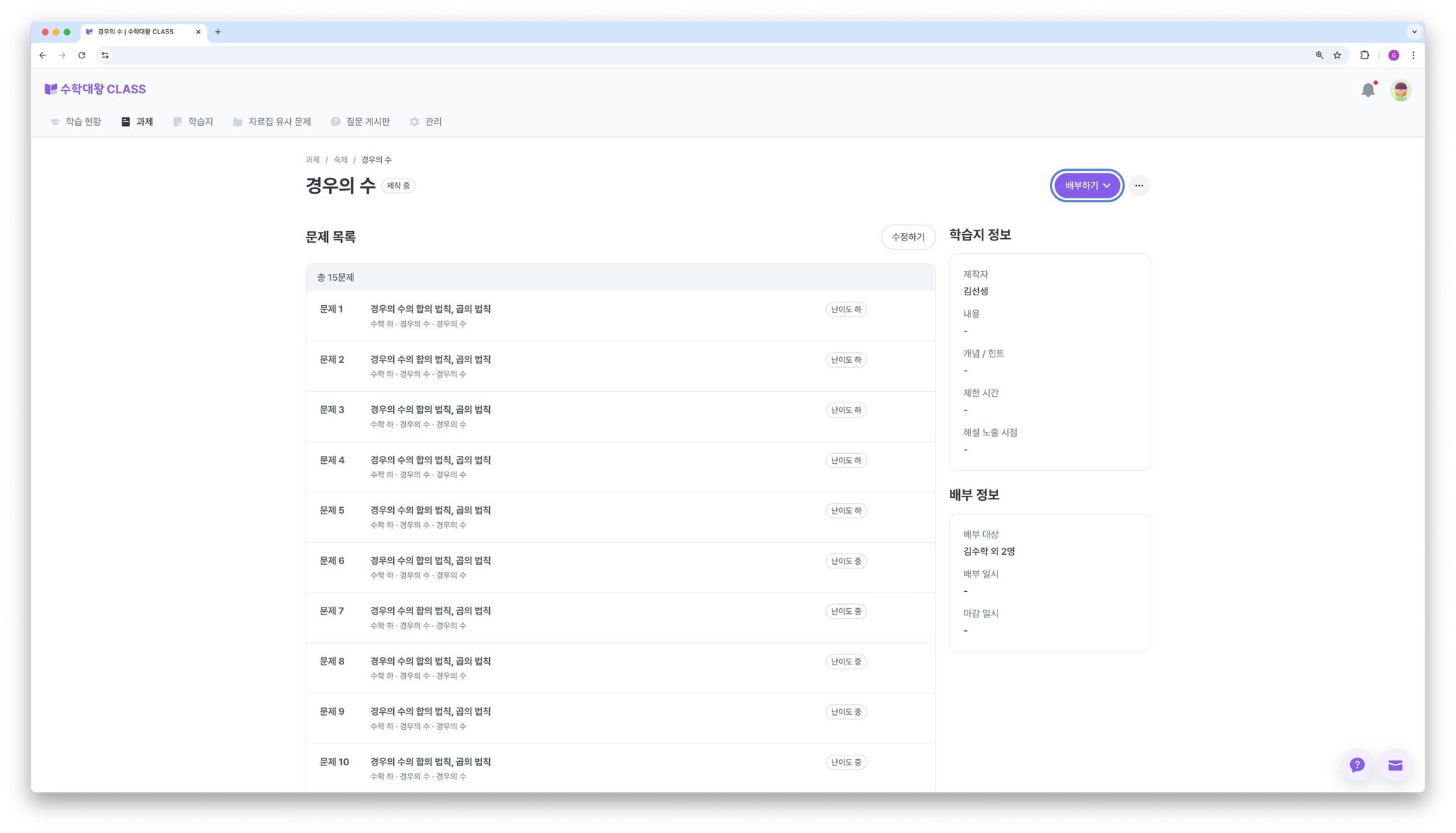Open a new browser tab

point(218,32)
